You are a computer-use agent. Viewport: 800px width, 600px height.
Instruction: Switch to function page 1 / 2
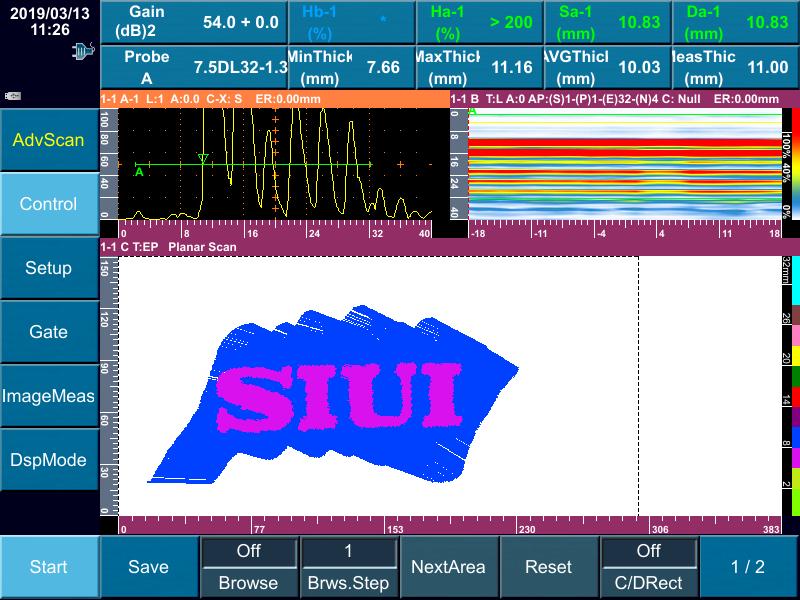tap(748, 567)
